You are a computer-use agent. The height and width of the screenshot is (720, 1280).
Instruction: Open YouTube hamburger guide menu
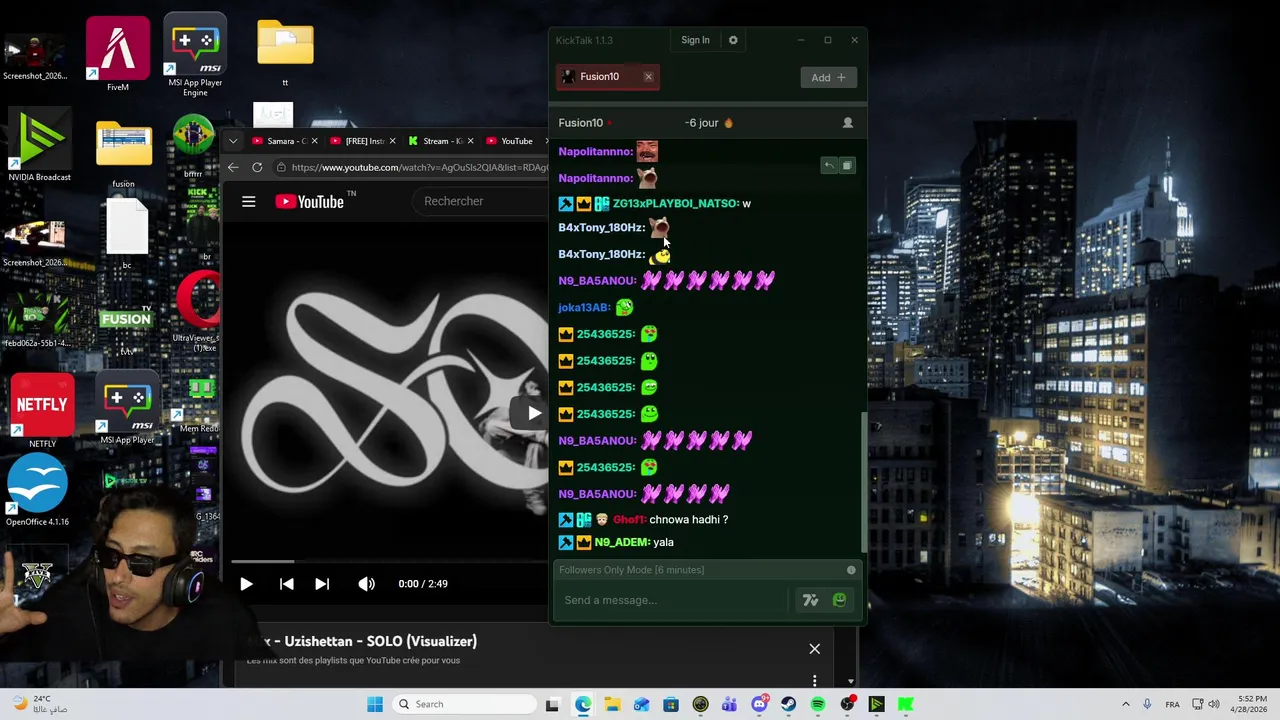(249, 201)
